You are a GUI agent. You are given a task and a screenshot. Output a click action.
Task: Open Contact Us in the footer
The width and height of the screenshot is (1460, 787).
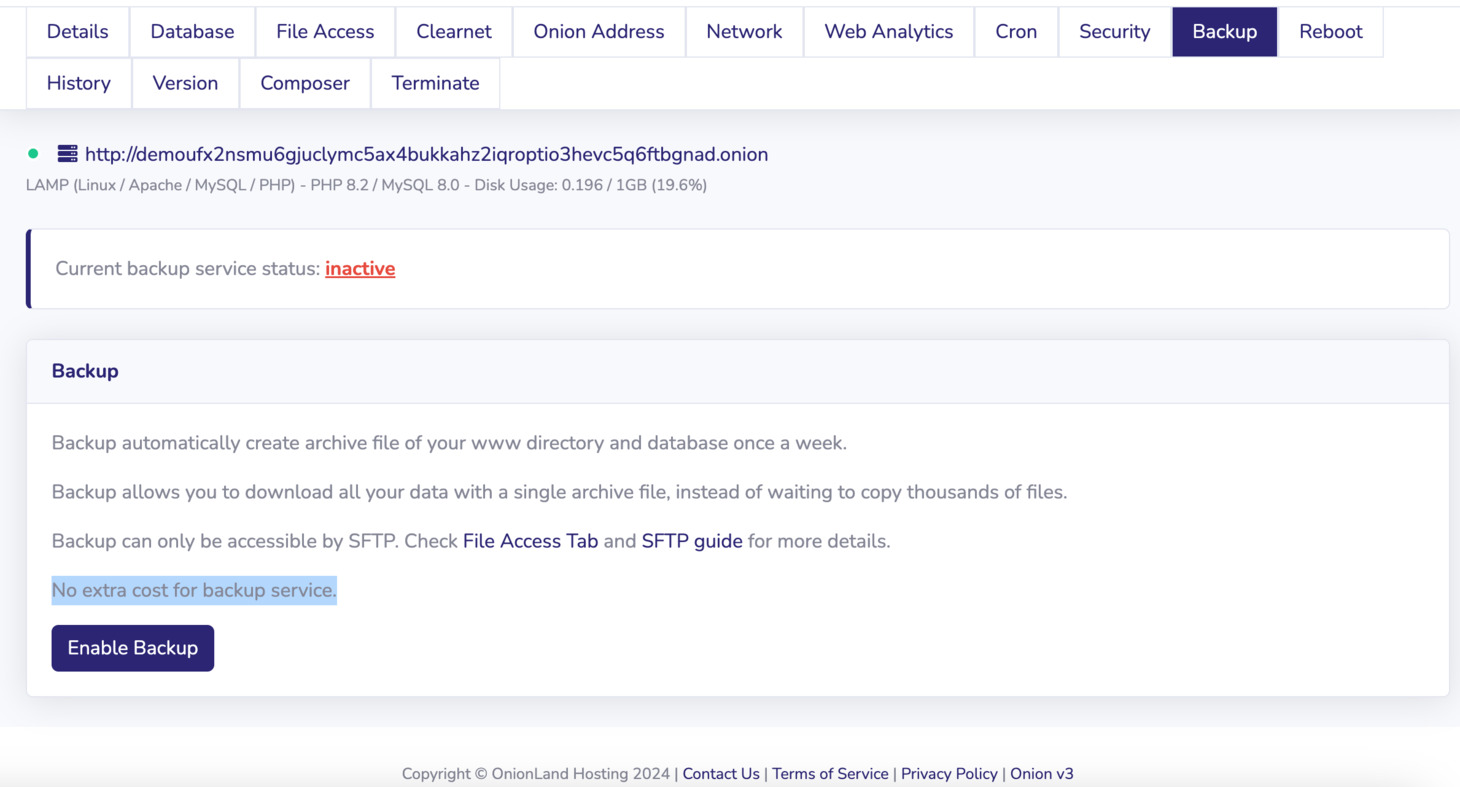click(x=721, y=774)
